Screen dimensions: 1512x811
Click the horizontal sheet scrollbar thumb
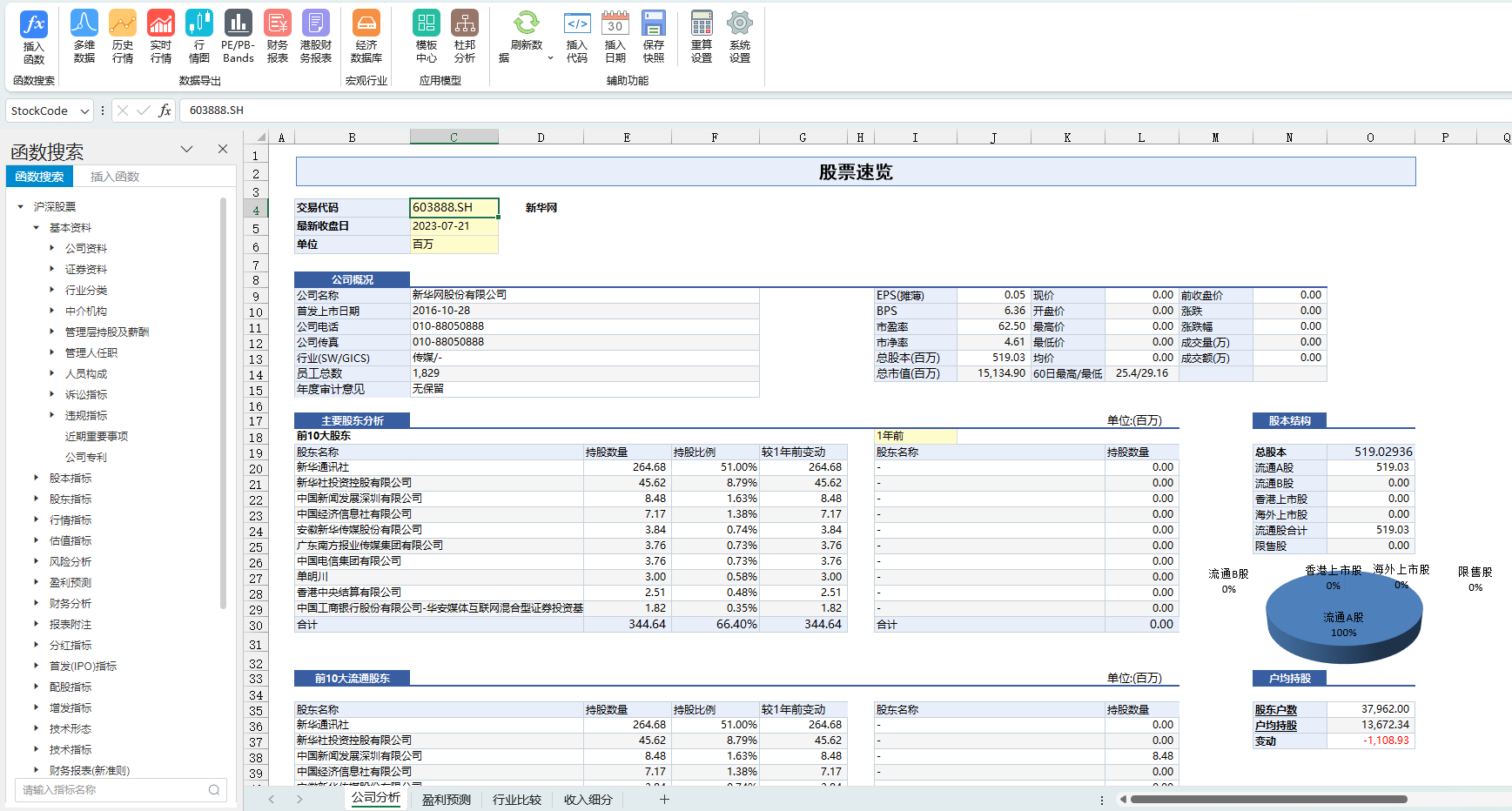(1269, 799)
